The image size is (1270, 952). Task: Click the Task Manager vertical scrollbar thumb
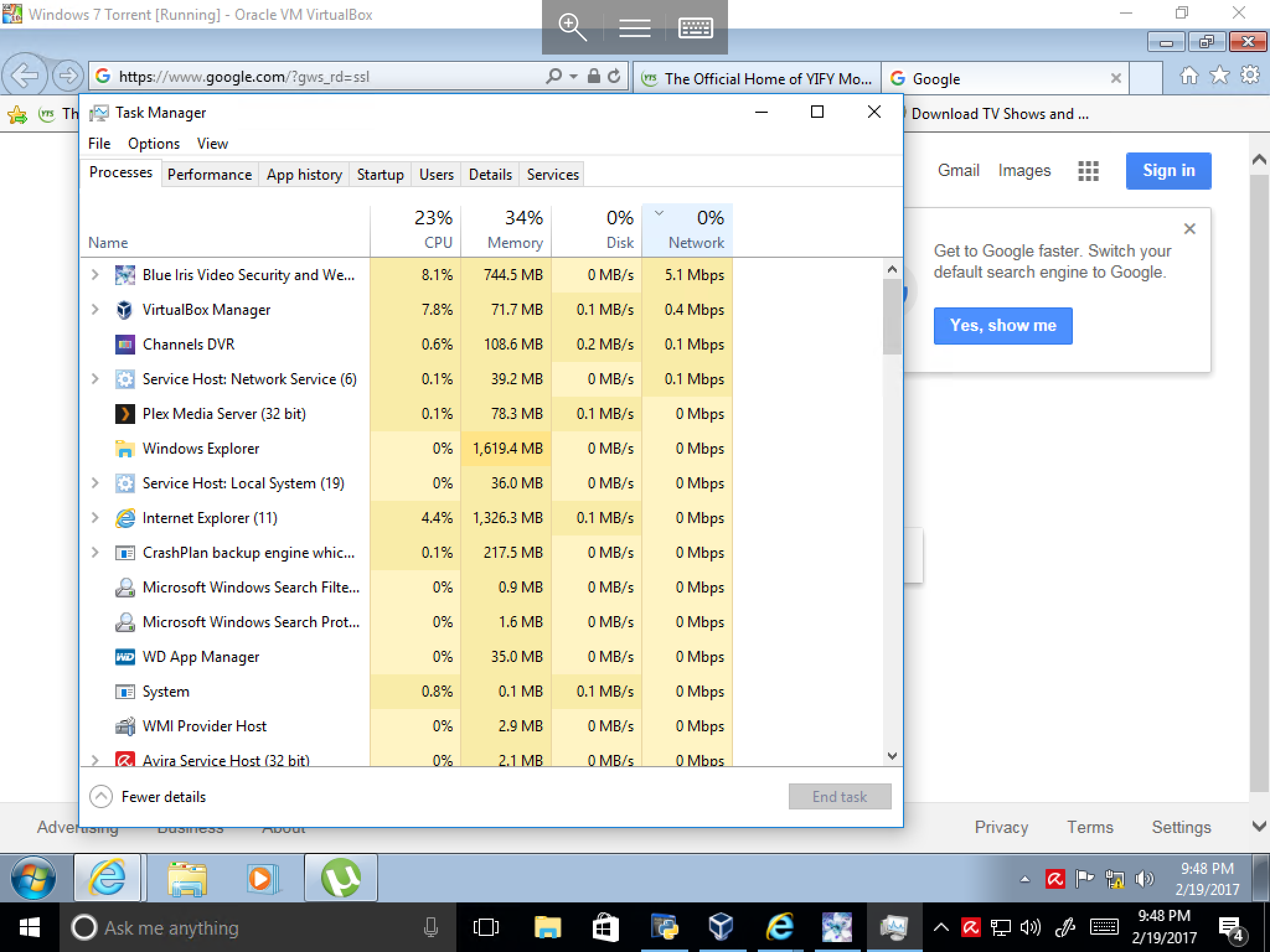892,316
